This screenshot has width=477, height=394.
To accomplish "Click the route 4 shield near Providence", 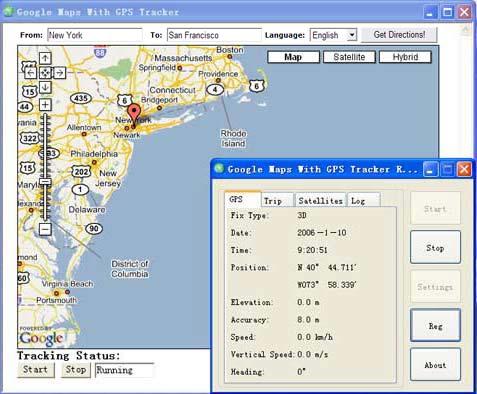I will pyautogui.click(x=215, y=89).
